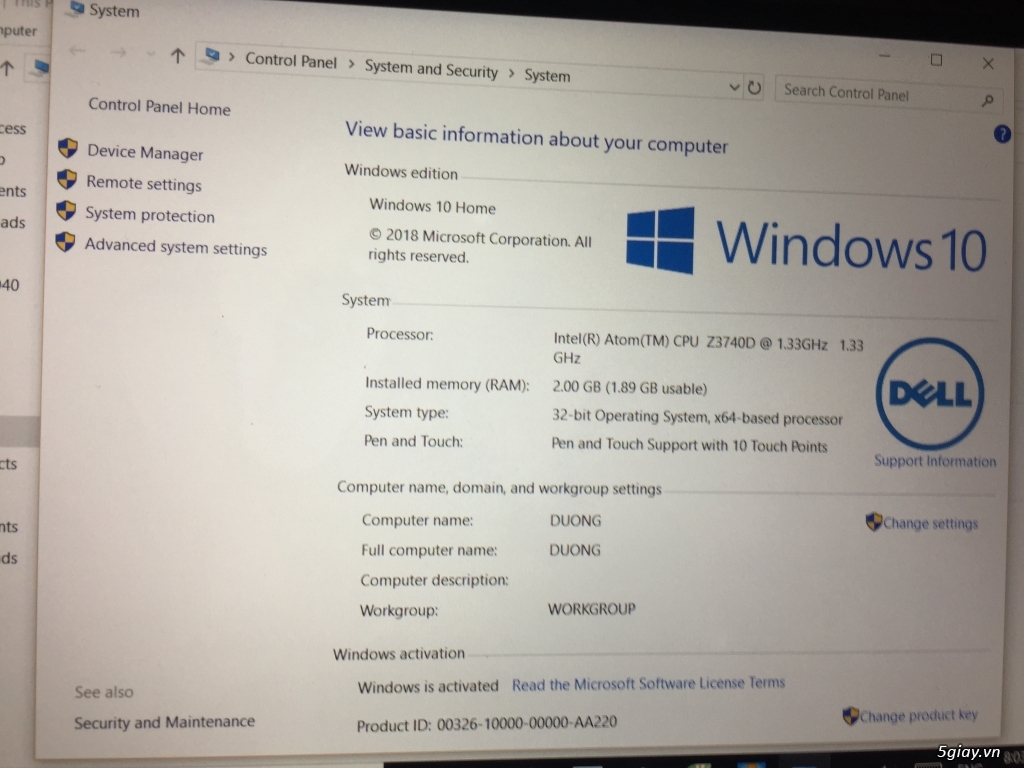The image size is (1024, 768).
Task: Click the Windows 10 logo
Action: (x=806, y=243)
